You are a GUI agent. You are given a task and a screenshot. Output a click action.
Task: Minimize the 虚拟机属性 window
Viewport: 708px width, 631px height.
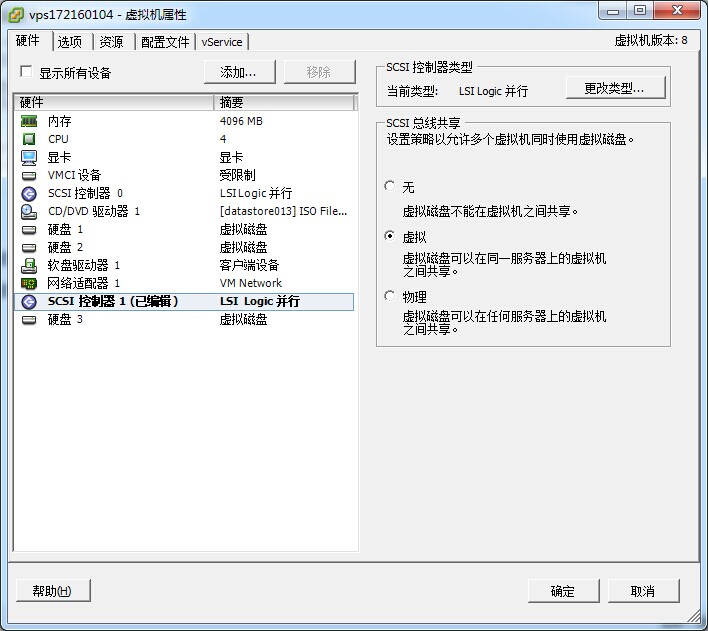(x=613, y=11)
